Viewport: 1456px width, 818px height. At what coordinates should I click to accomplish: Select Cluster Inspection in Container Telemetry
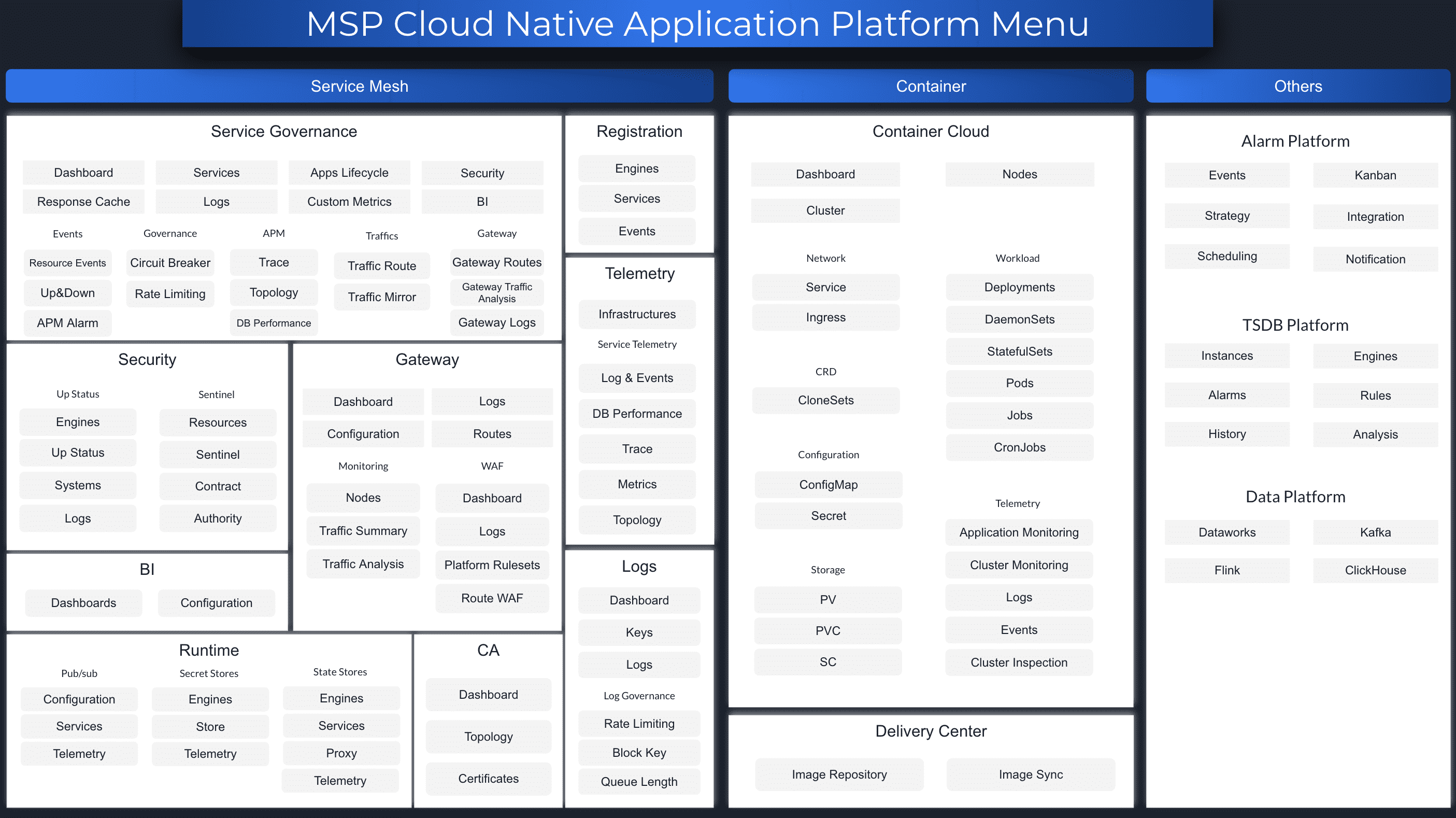[1019, 662]
